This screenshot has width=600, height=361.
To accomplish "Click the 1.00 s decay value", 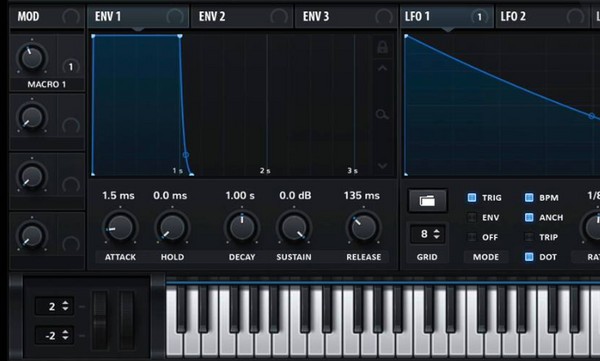I will click(x=240, y=196).
